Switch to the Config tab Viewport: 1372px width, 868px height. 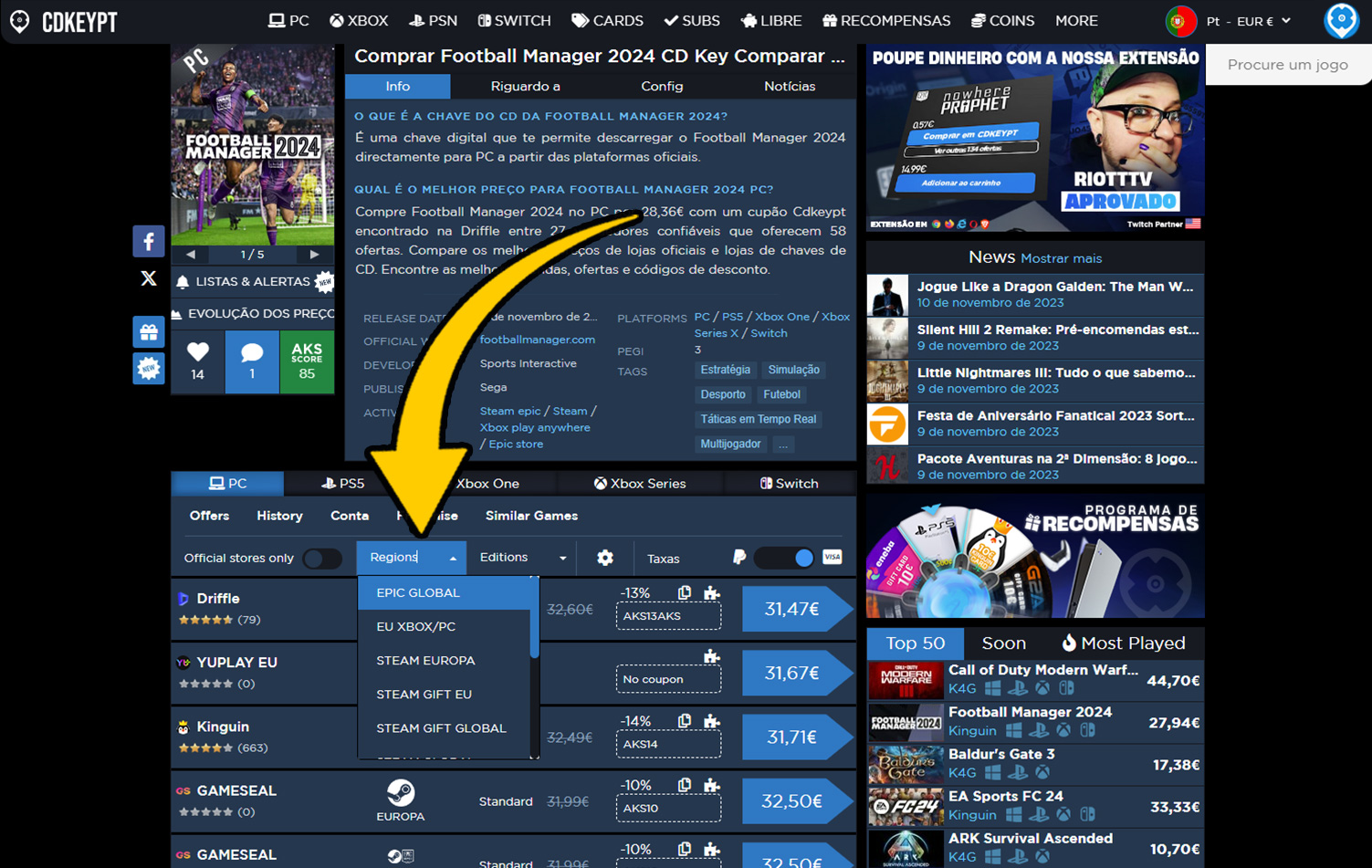[662, 86]
